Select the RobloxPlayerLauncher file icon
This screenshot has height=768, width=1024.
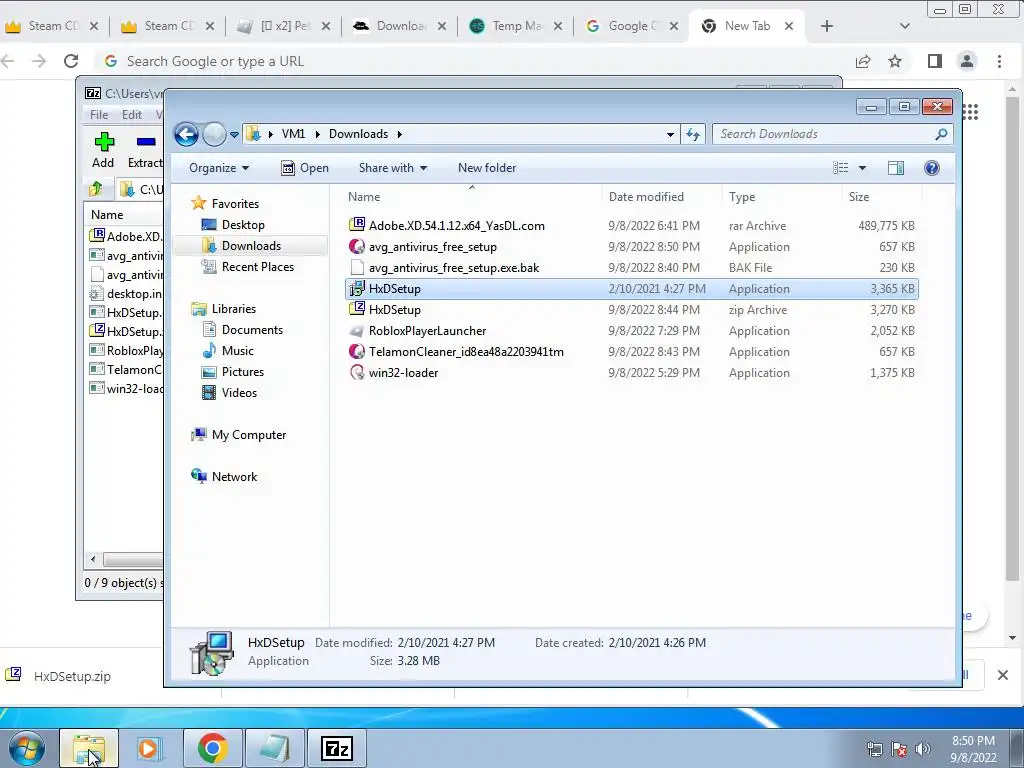click(357, 330)
